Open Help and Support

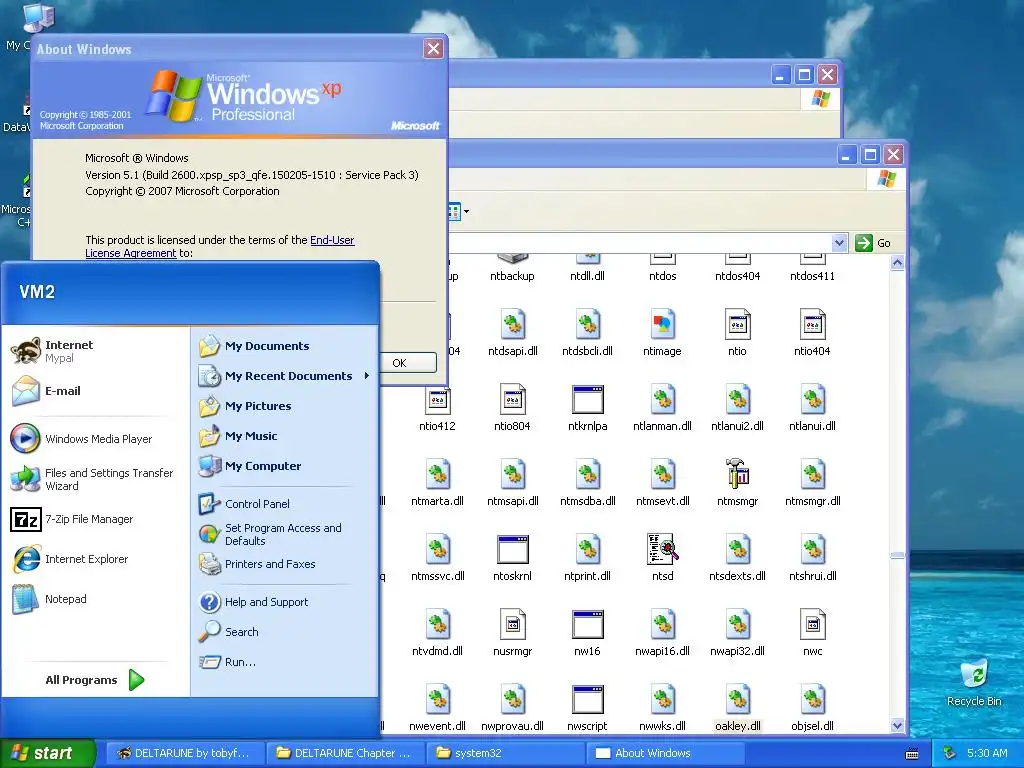point(285,601)
